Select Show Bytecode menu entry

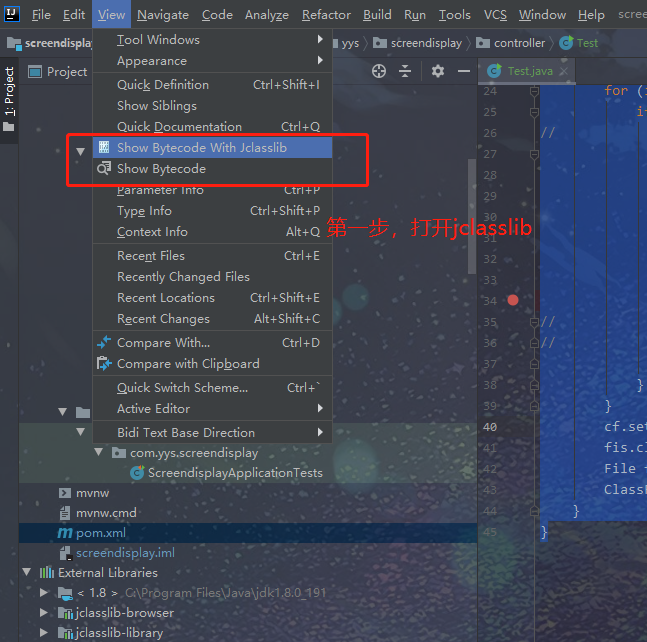[213, 168]
